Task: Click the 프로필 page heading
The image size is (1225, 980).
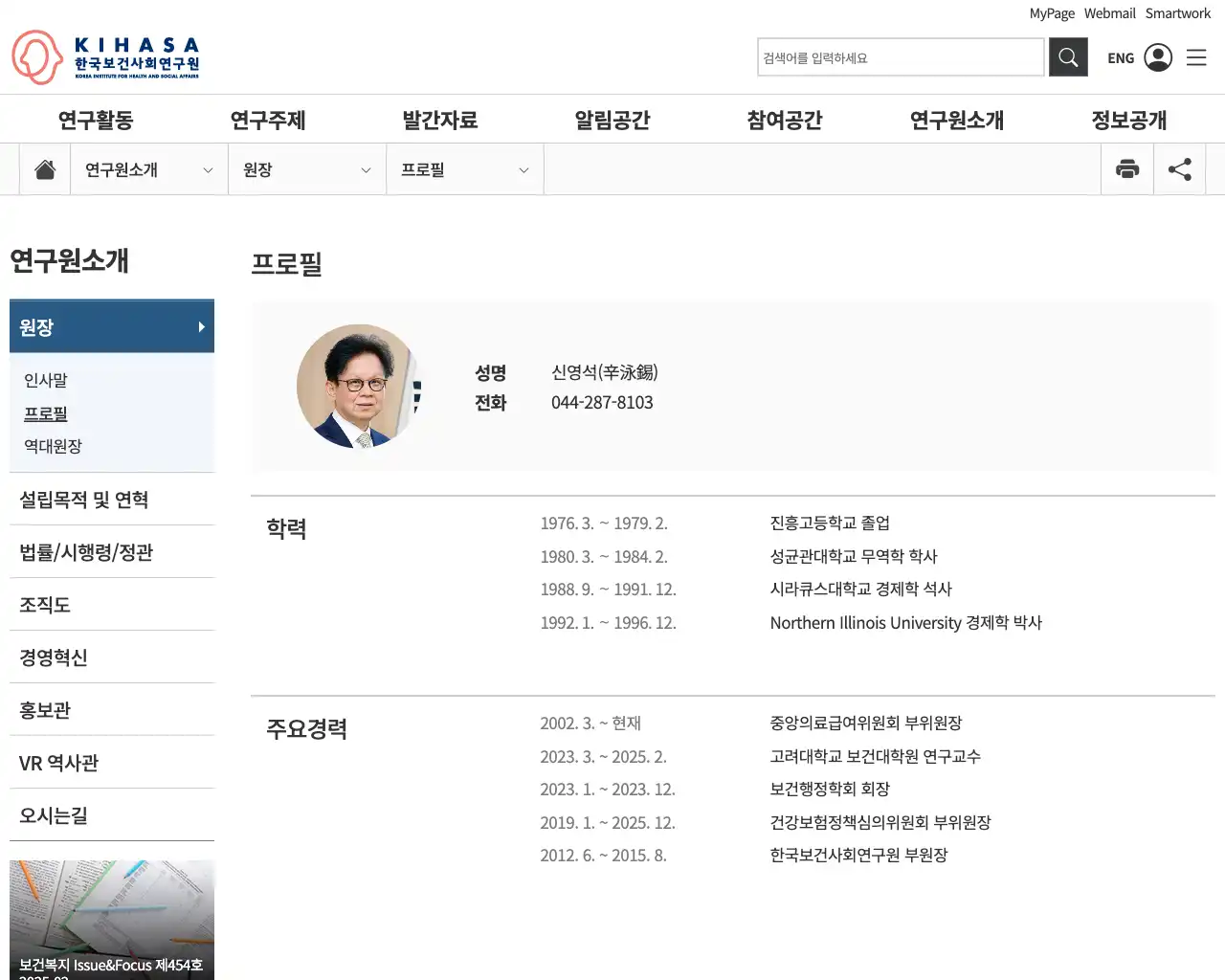Action: tap(286, 264)
